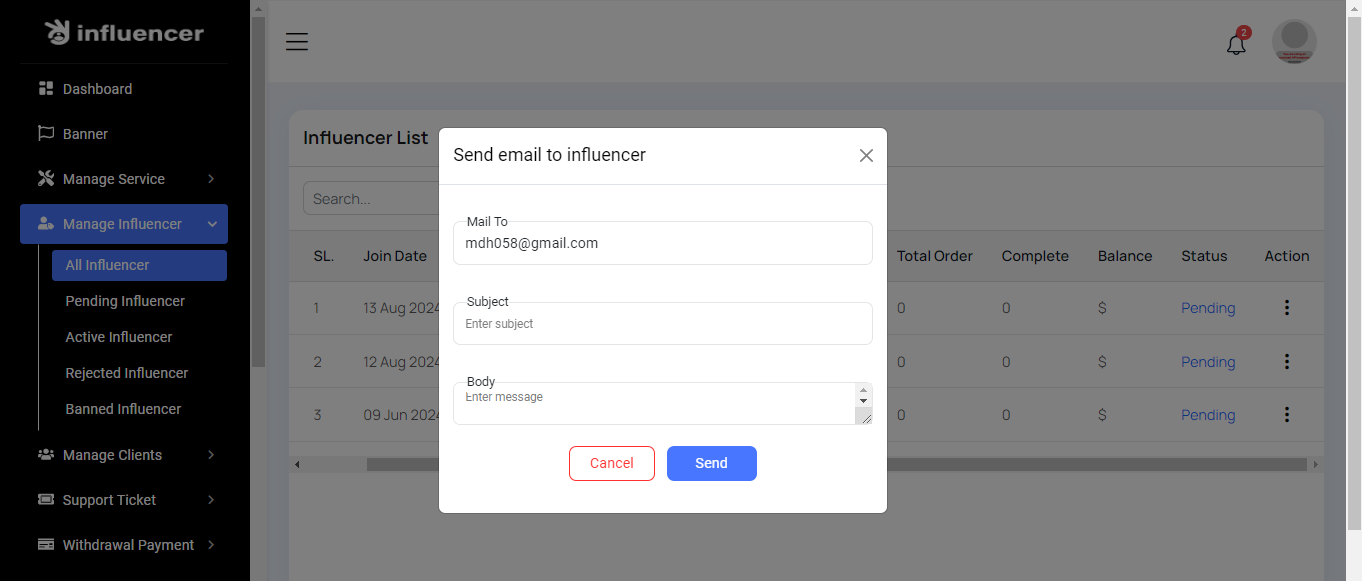Click the Manage Service tools icon
This screenshot has height=581, width=1362.
46,179
